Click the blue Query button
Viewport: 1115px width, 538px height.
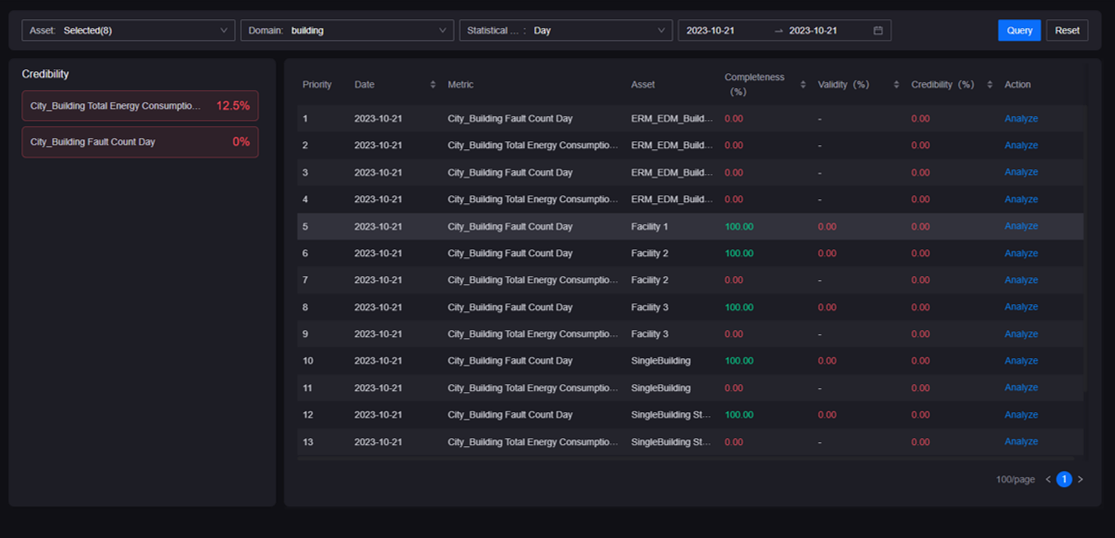[x=1019, y=31]
